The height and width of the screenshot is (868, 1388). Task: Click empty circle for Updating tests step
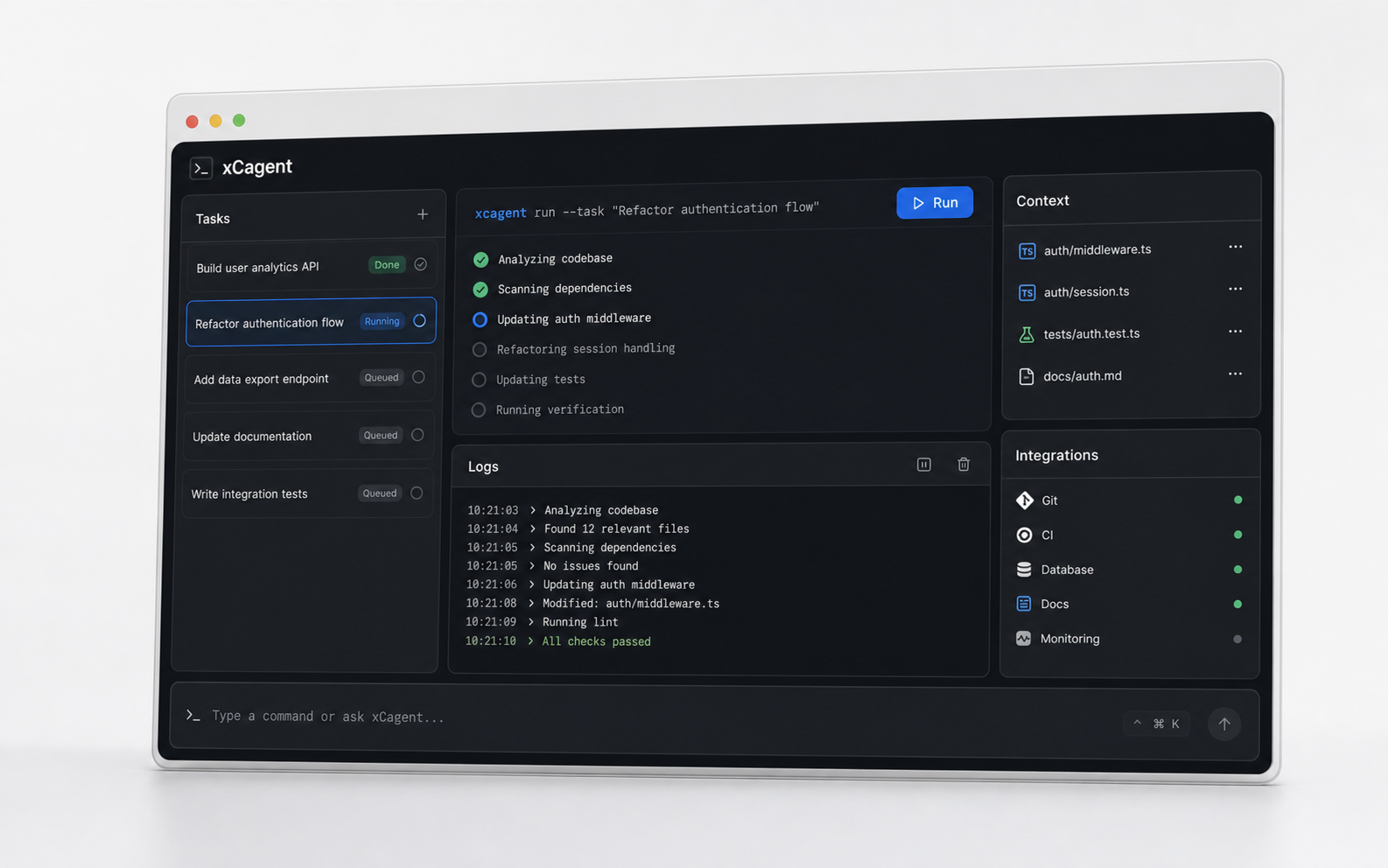coord(479,380)
